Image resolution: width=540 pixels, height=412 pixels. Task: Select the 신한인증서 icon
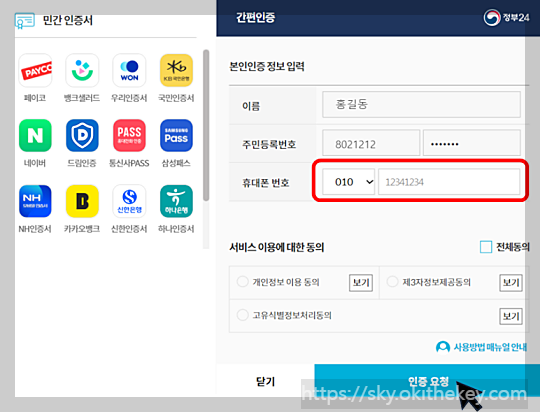(x=129, y=201)
